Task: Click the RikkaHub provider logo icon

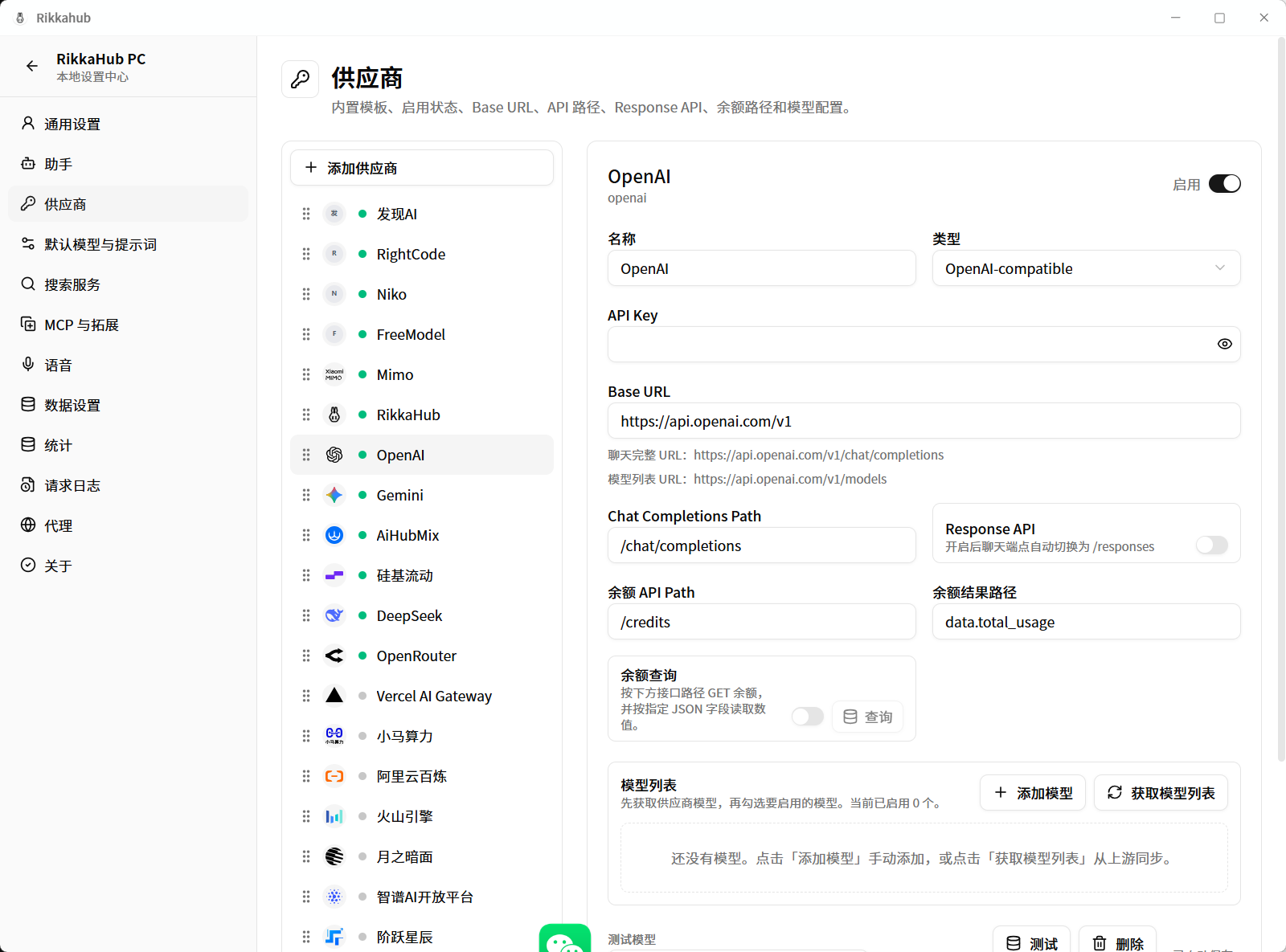Action: coord(334,415)
